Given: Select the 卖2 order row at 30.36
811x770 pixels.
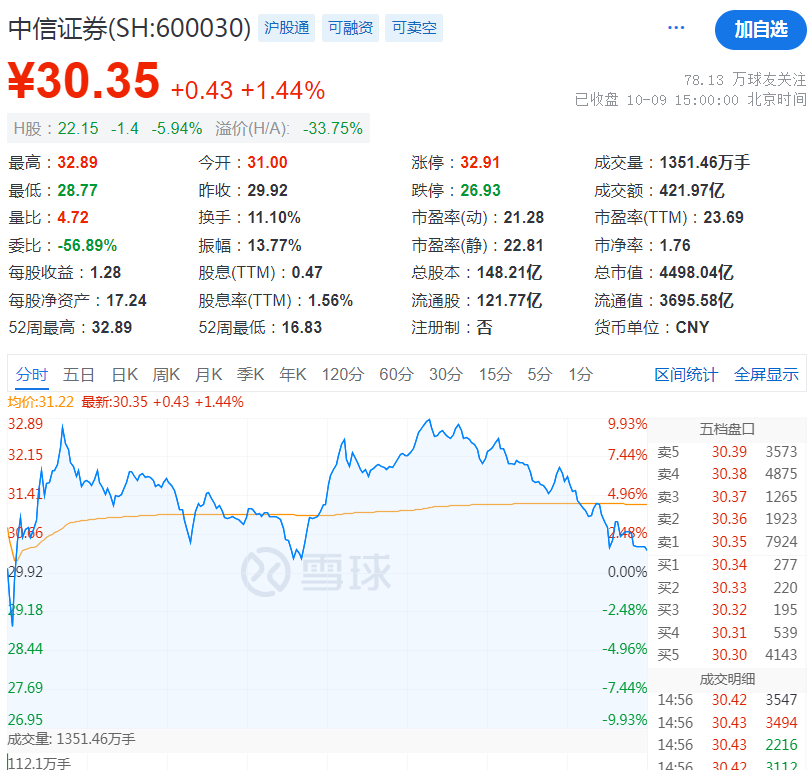Looking at the screenshot, I should (727, 519).
